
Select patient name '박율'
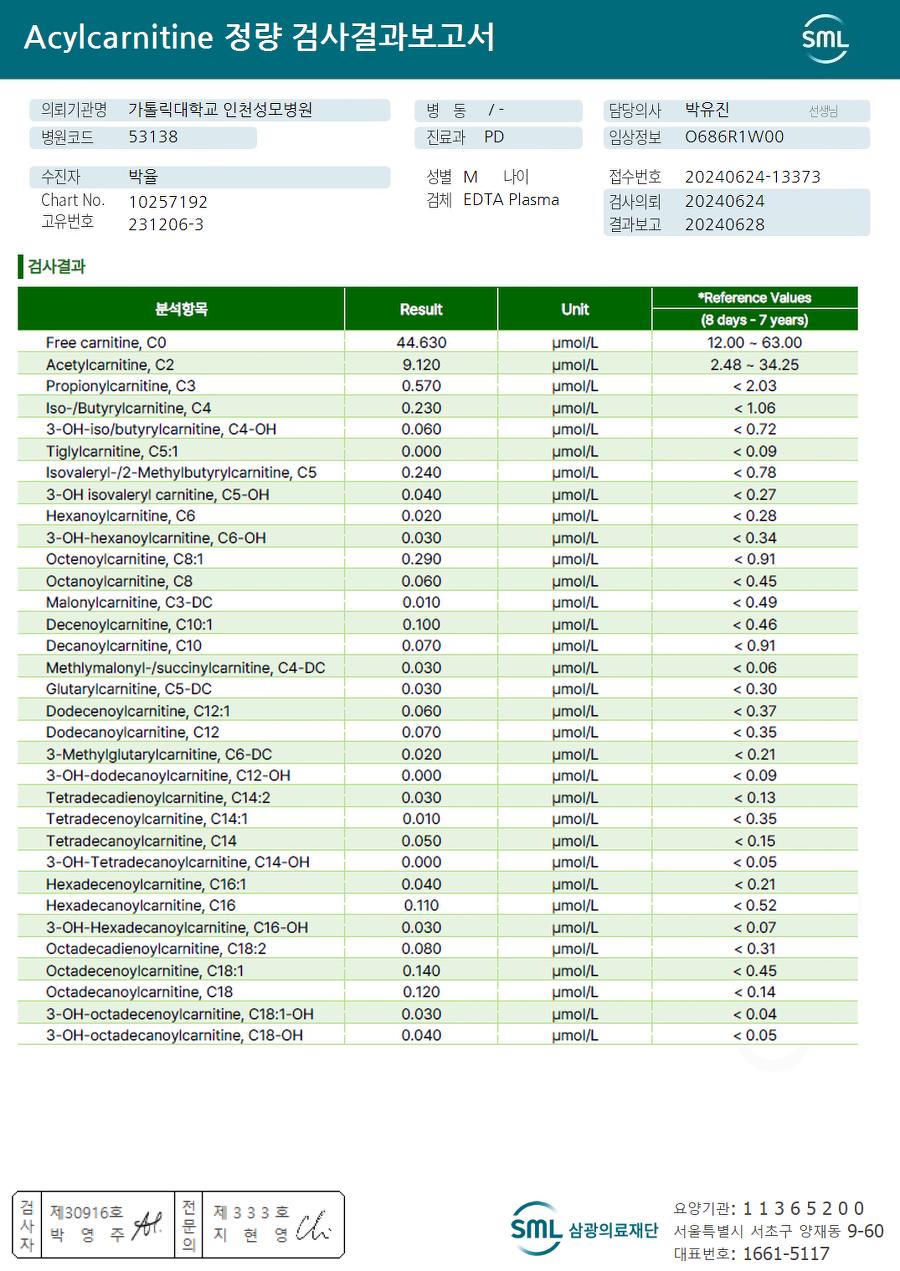(x=143, y=177)
